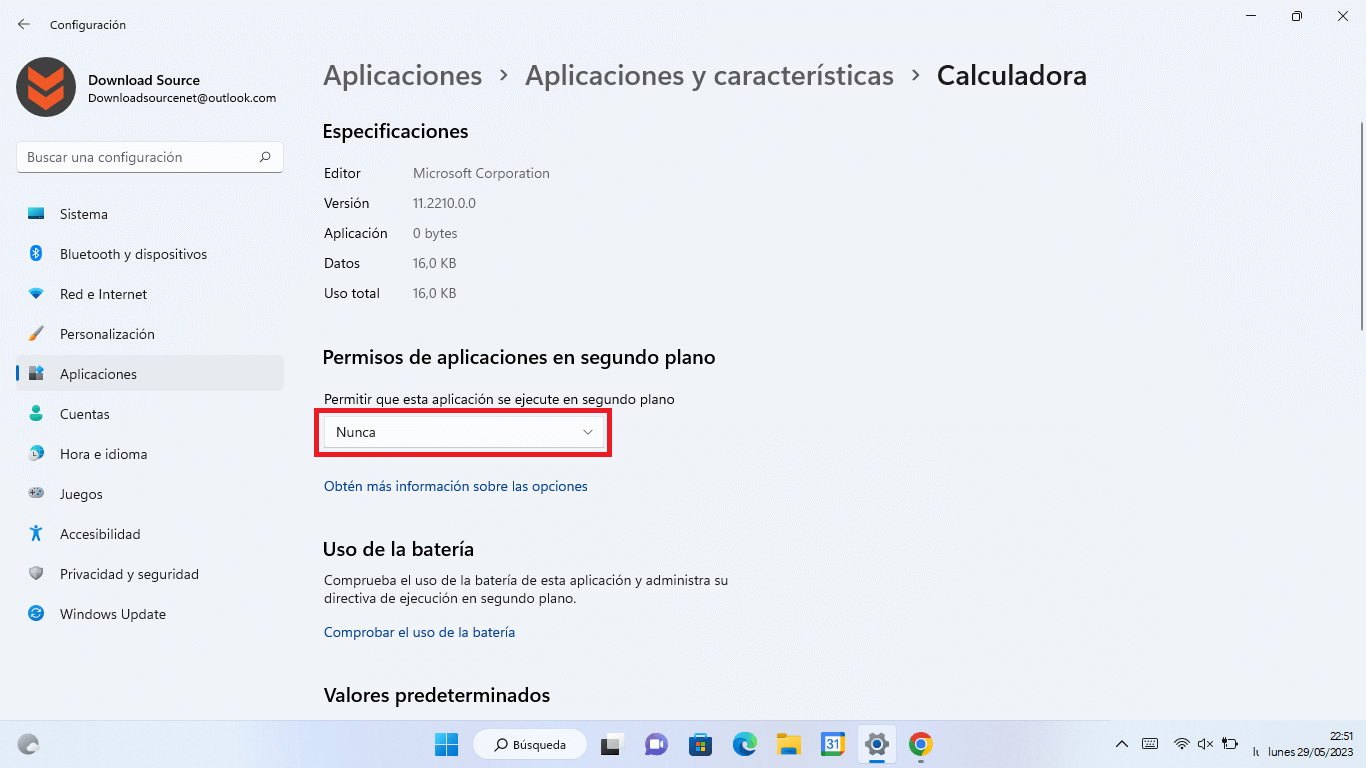Launch Microsoft Edge from taskbar

(744, 744)
